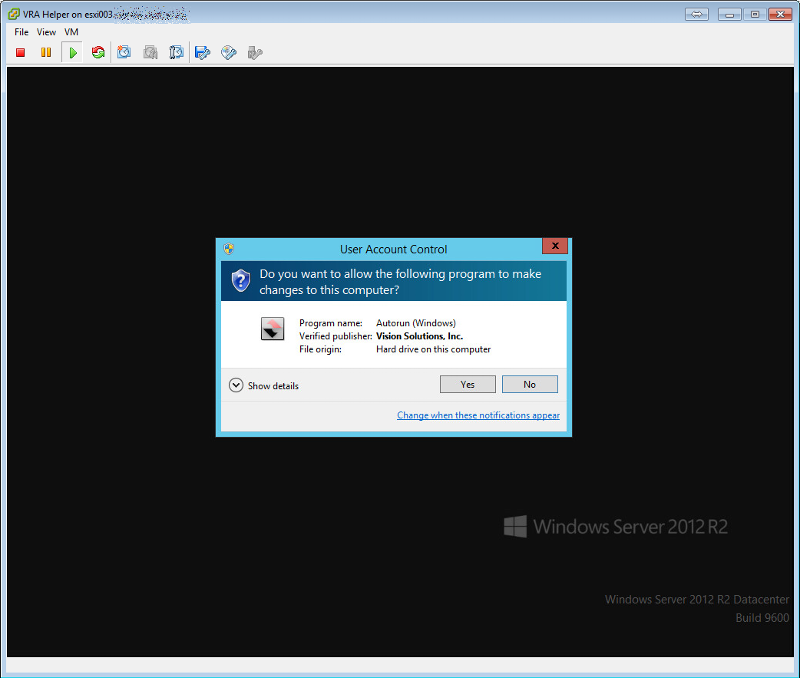Open the Snapshot Manager toolbar icon
This screenshot has height=678, width=800.
point(177,53)
